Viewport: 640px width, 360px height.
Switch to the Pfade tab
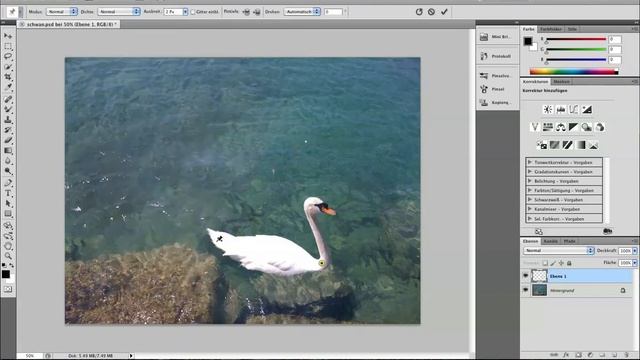[x=569, y=241]
